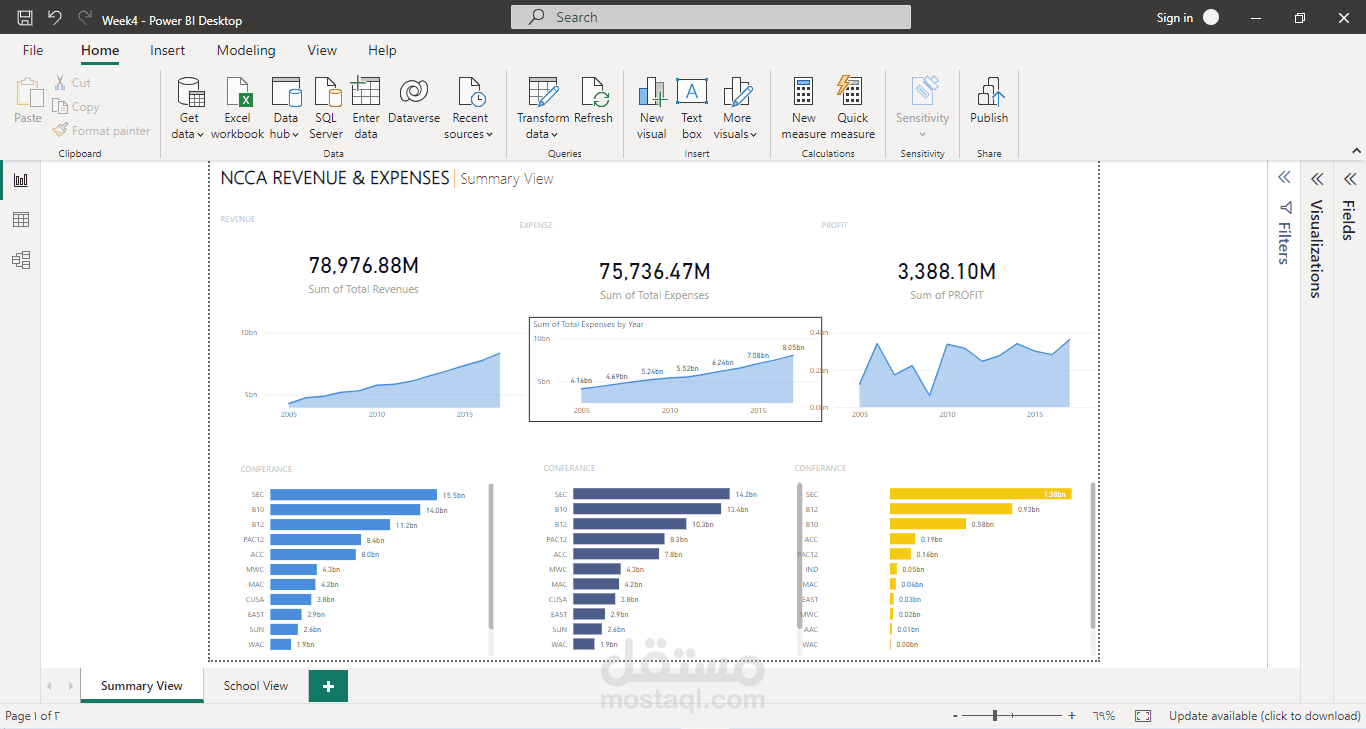Click the Fit to page icon

(x=1145, y=716)
